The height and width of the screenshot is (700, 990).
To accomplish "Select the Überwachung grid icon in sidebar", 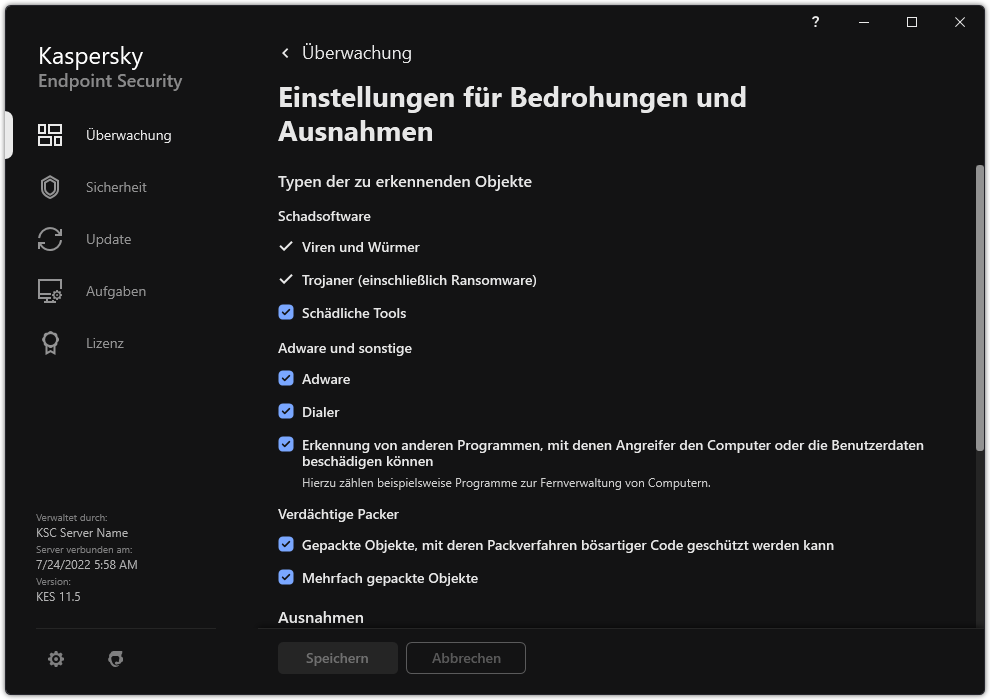I will coord(50,134).
